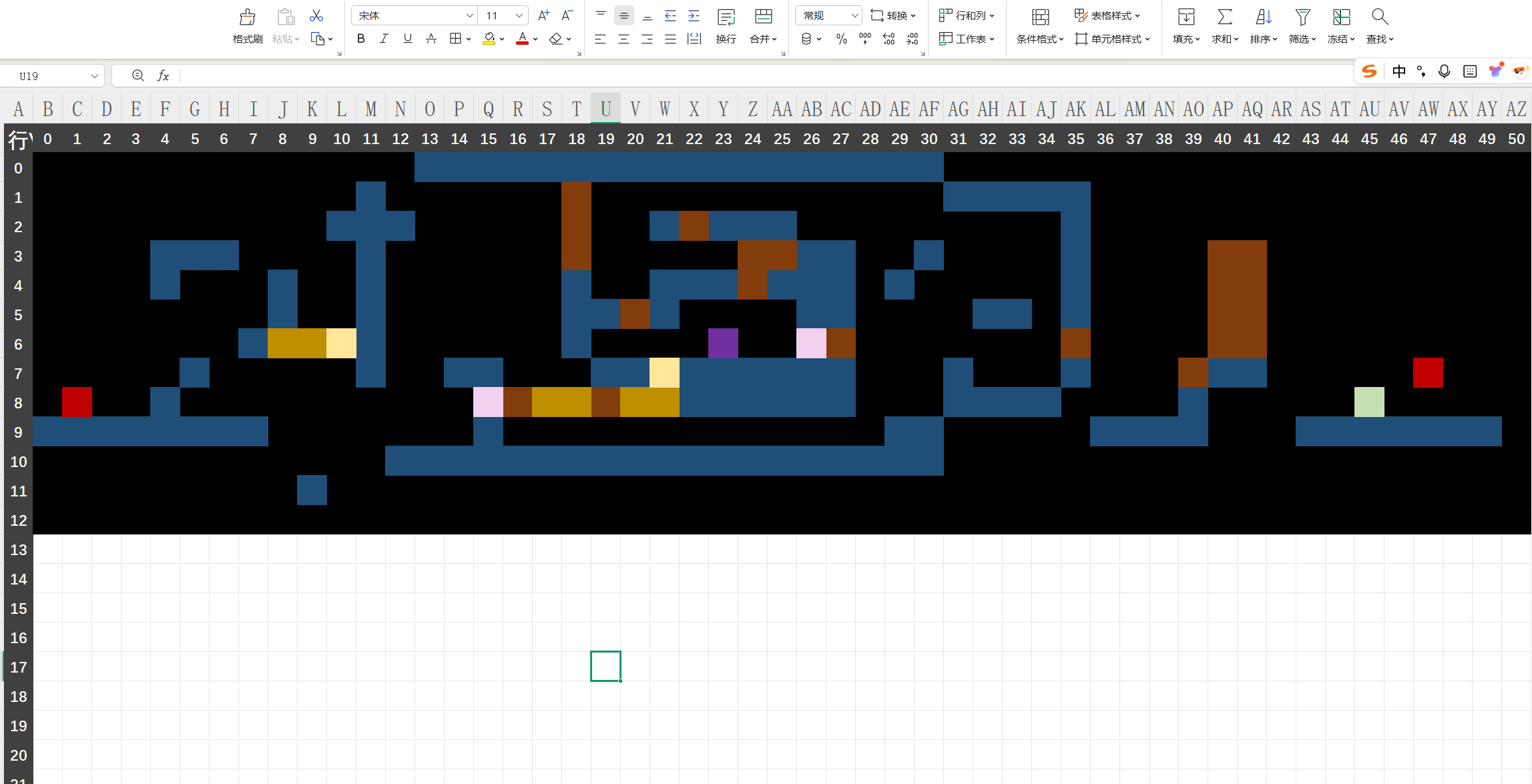Open the font name dropdown 宋体
The height and width of the screenshot is (784, 1532).
[x=414, y=15]
